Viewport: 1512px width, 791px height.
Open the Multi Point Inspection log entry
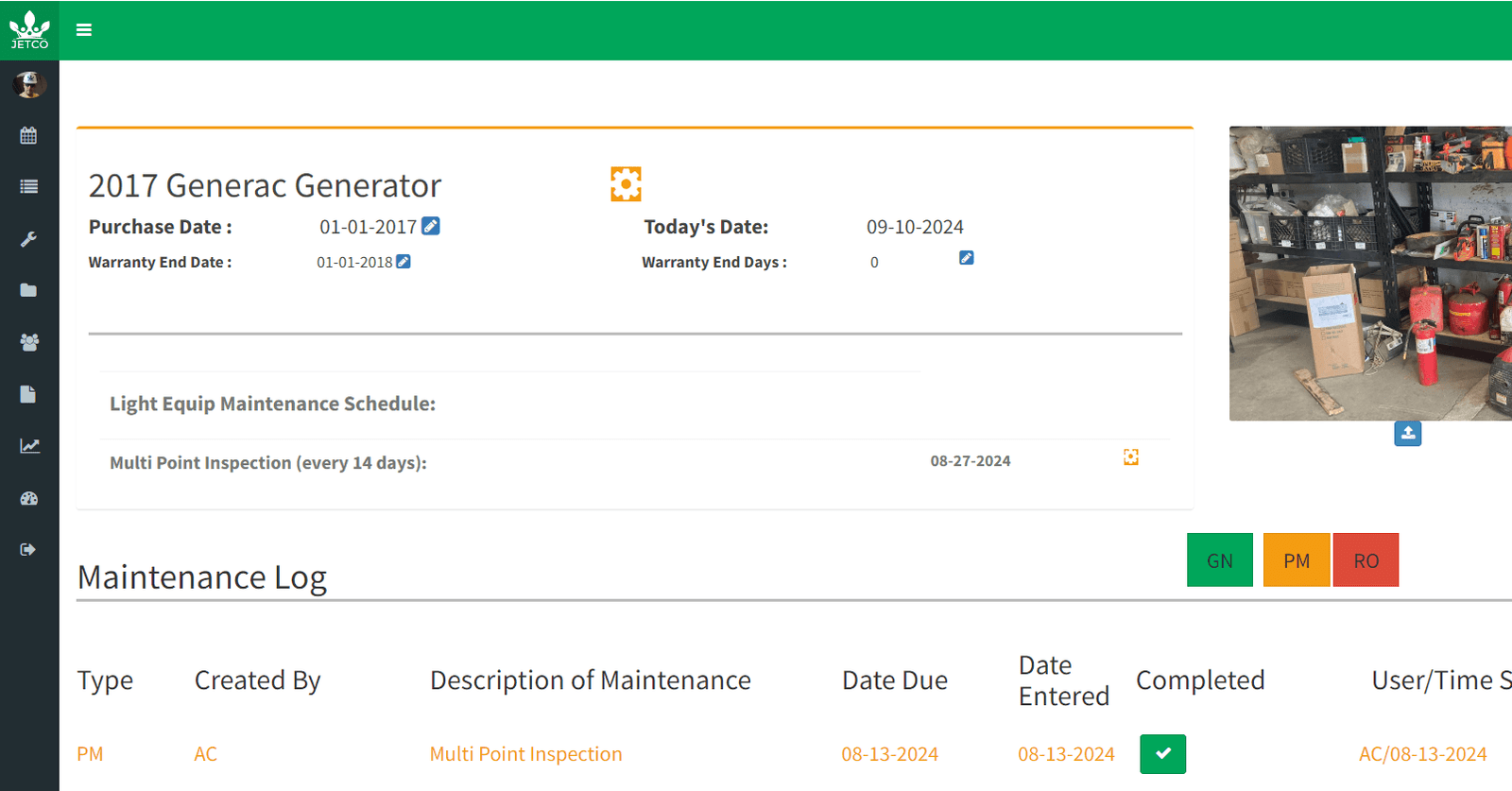click(525, 754)
